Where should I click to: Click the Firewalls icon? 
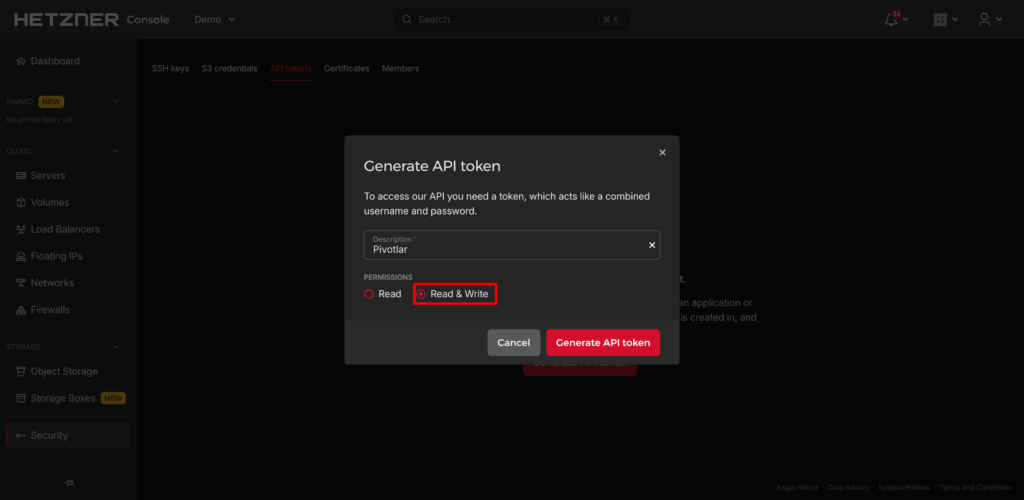[x=21, y=309]
